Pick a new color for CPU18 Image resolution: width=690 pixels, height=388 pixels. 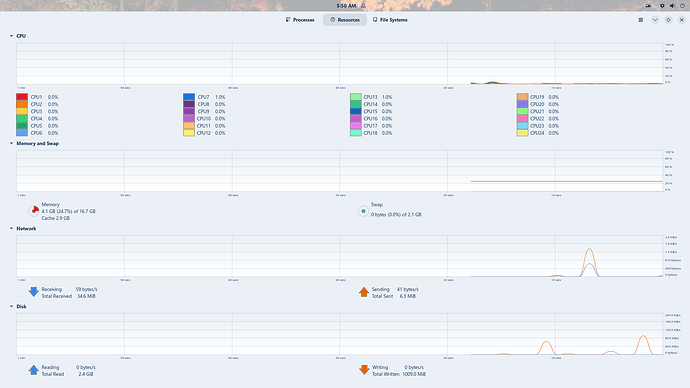356,133
